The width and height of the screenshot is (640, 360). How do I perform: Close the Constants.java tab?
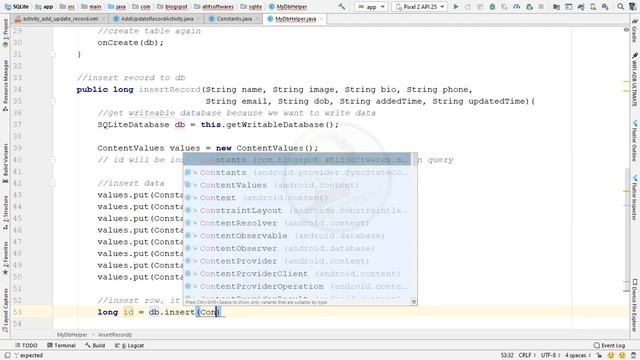pos(257,19)
